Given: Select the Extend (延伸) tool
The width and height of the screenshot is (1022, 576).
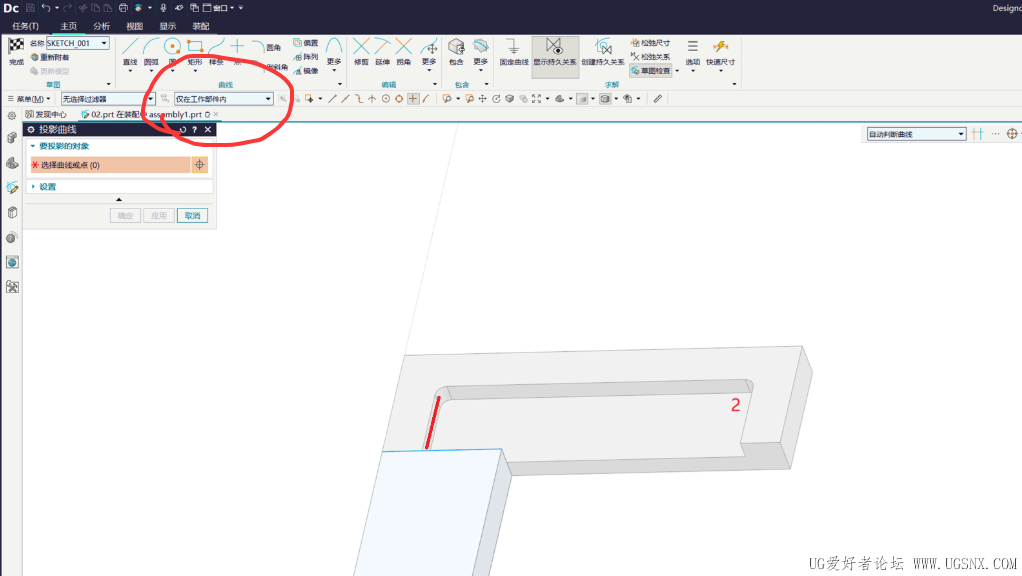Looking at the screenshot, I should pyautogui.click(x=383, y=51).
